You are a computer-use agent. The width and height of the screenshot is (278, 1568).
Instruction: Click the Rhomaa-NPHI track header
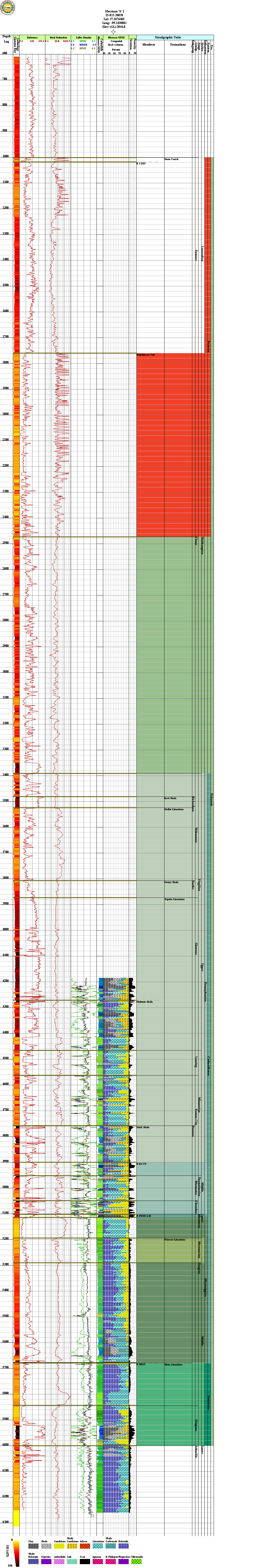pos(116,38)
